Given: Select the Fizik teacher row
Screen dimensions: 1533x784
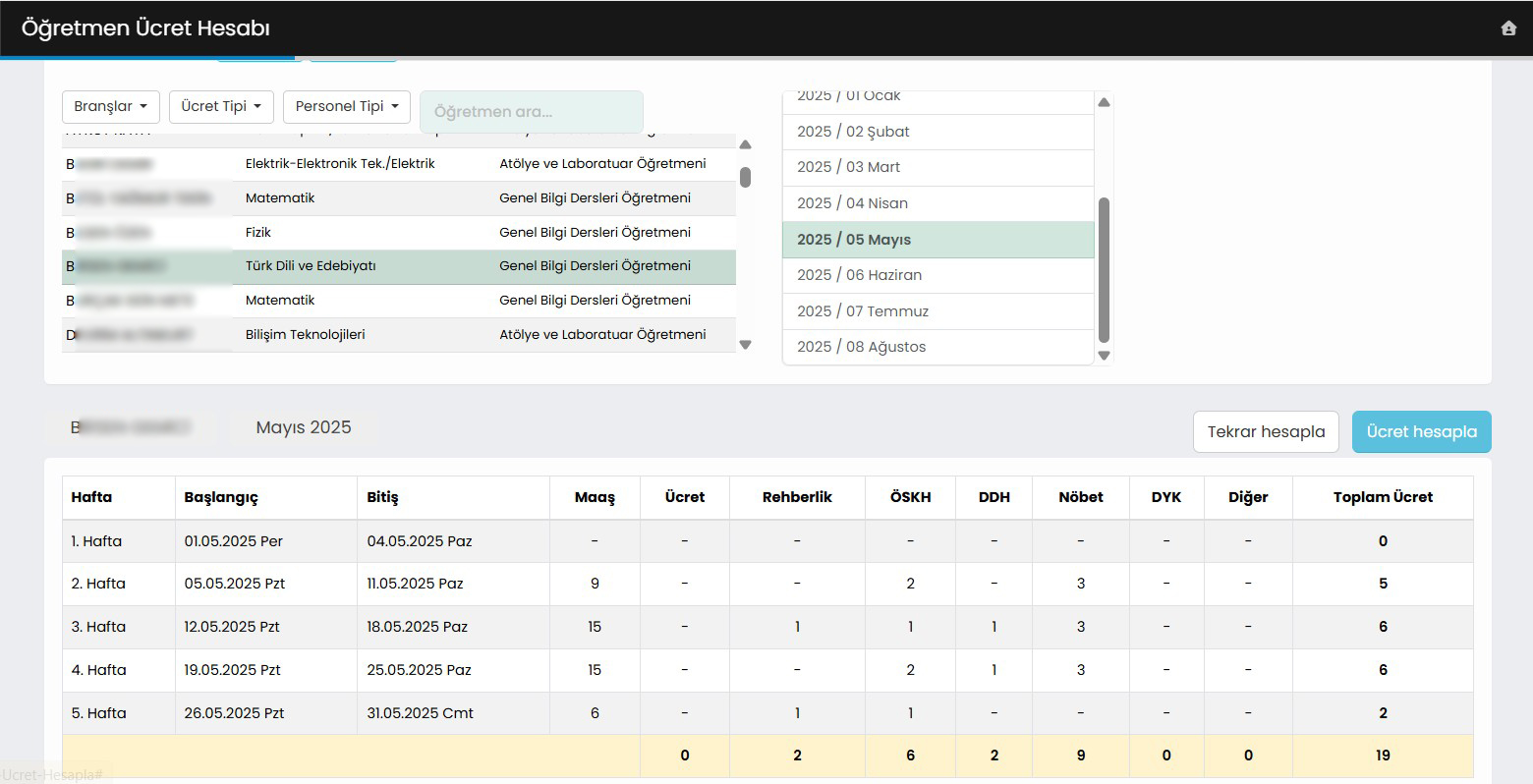Looking at the screenshot, I should (x=399, y=233).
